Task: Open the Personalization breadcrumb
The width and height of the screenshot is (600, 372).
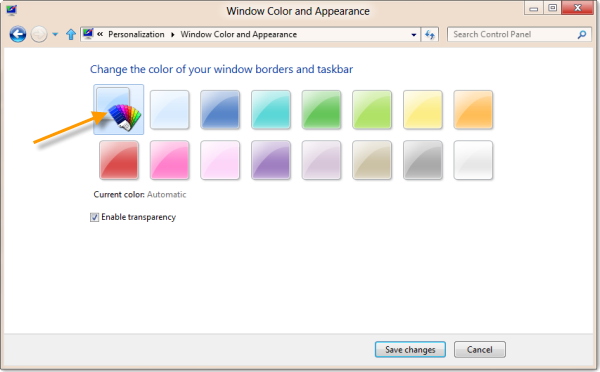Action: click(136, 34)
